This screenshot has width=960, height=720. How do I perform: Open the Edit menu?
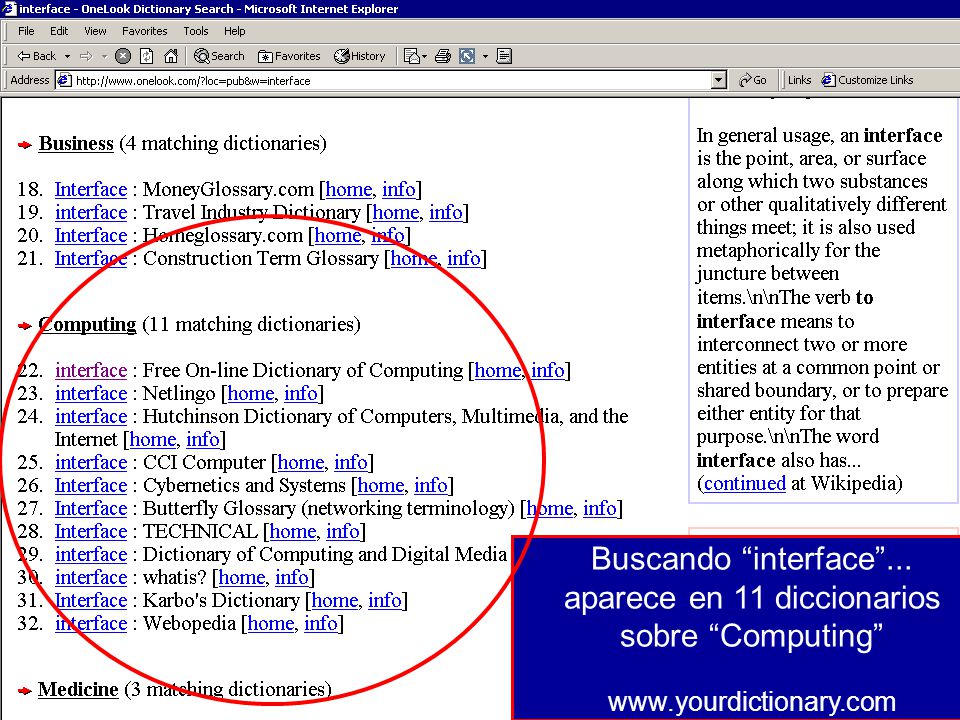click(59, 31)
